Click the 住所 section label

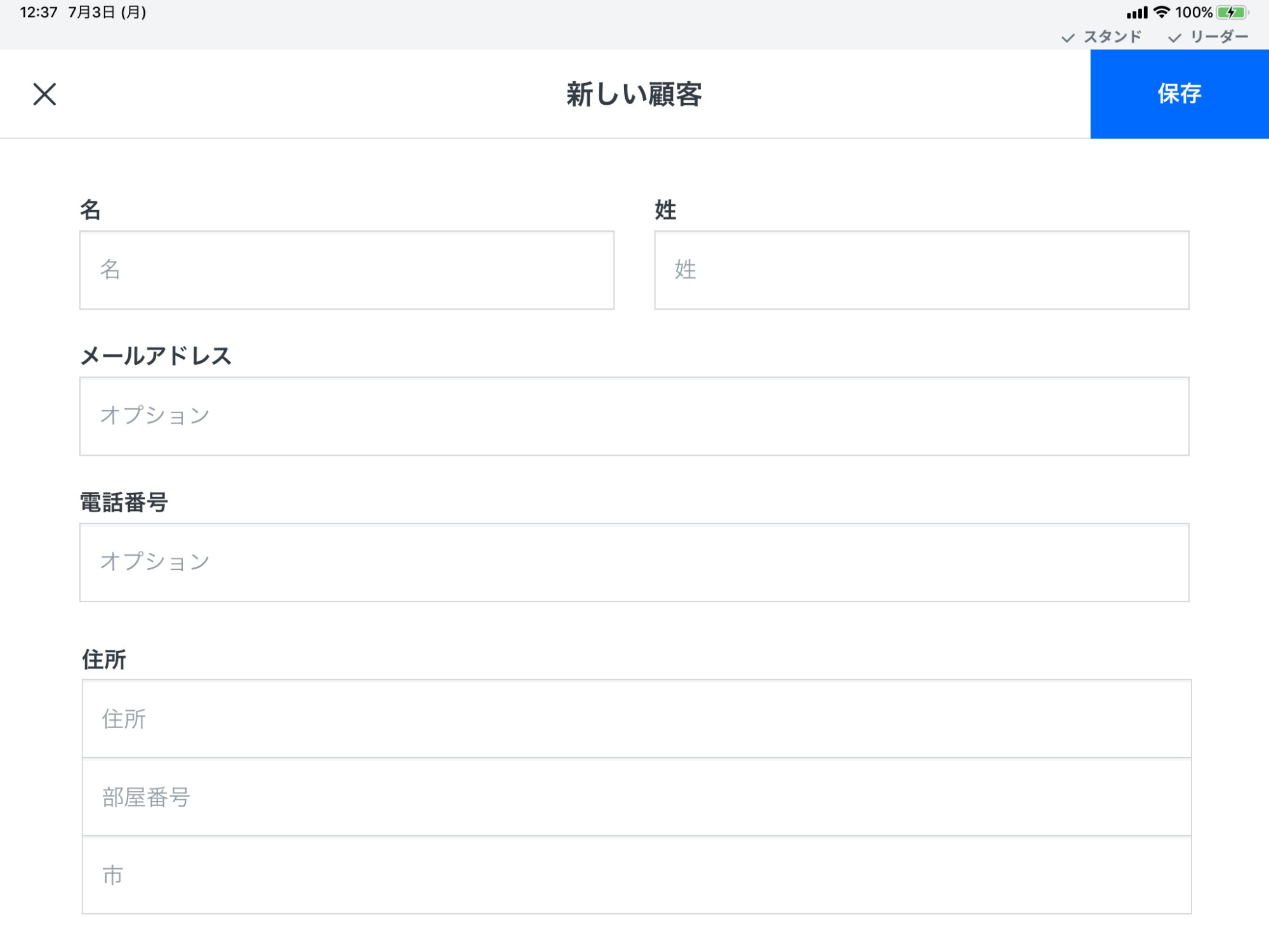(x=103, y=660)
